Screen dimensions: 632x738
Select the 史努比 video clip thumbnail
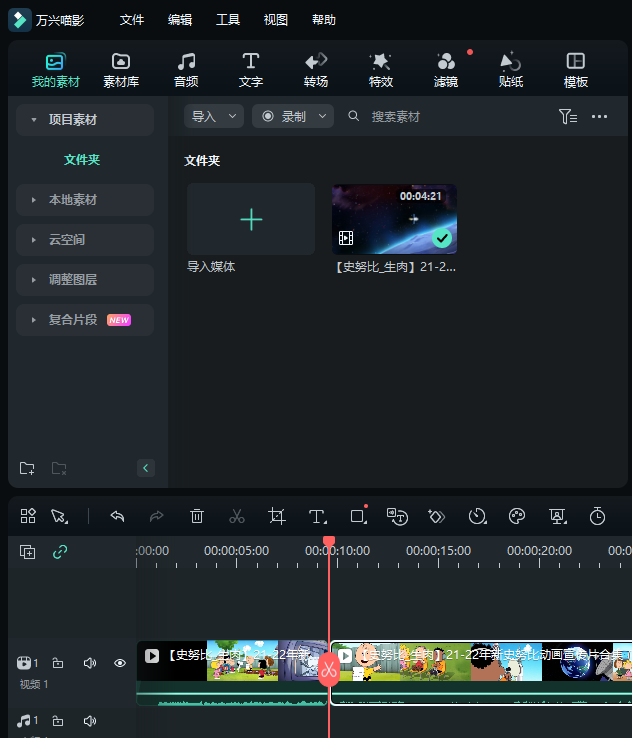(394, 219)
